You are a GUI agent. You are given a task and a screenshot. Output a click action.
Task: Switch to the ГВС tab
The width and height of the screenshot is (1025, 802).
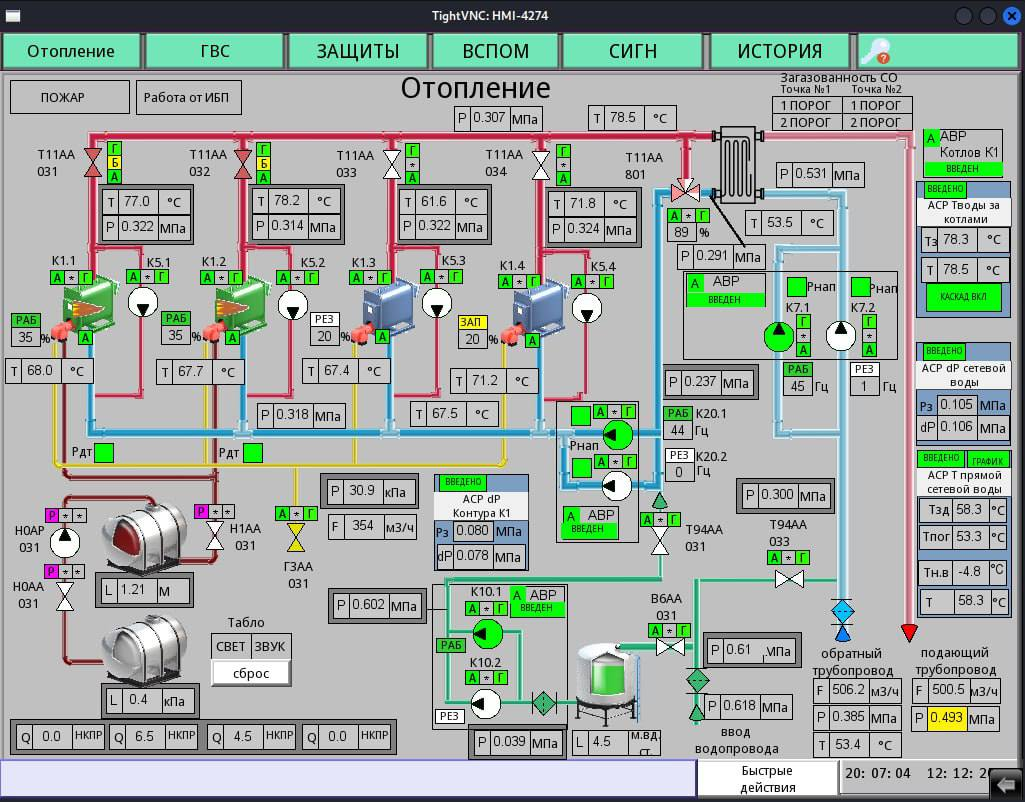coord(215,51)
